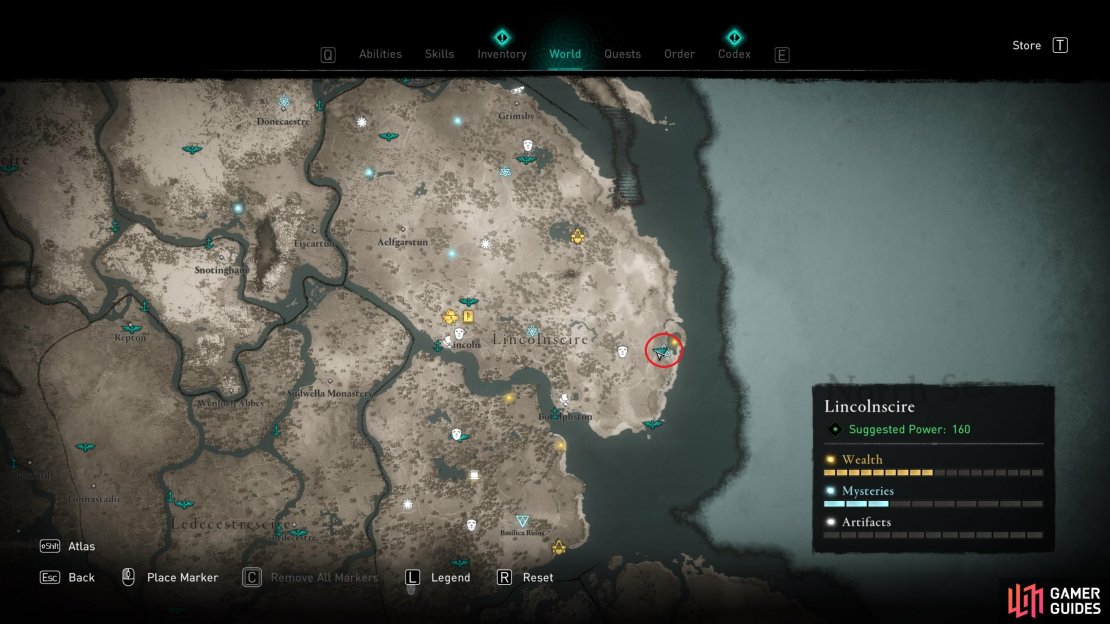1110x624 pixels.
Task: Select the gold gear wealth icon near Lincoln
Action: click(450, 317)
